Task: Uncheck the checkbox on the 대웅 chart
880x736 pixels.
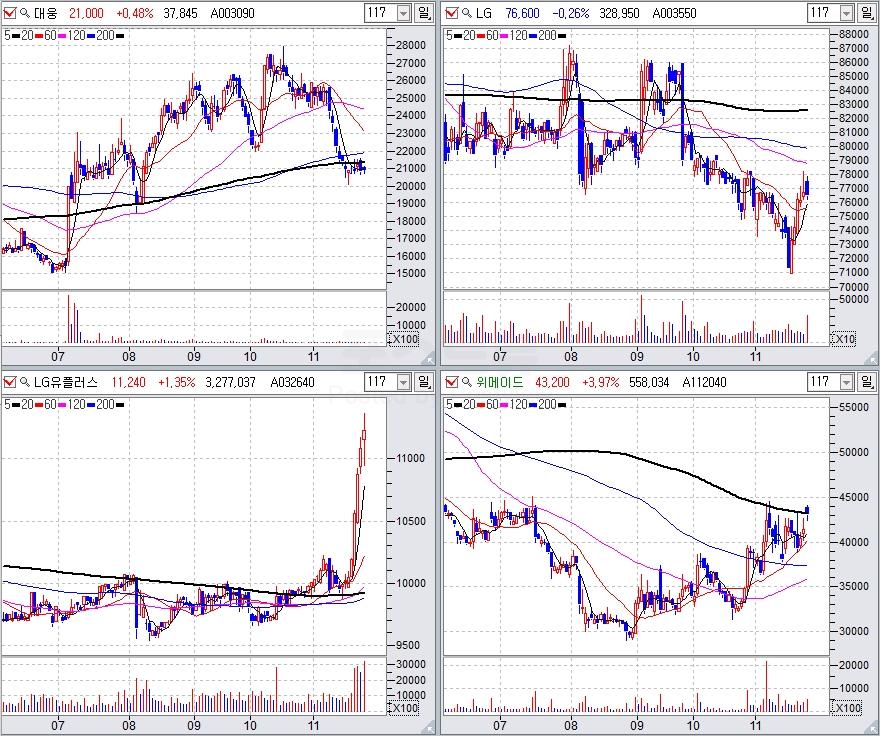Action: pos(10,13)
